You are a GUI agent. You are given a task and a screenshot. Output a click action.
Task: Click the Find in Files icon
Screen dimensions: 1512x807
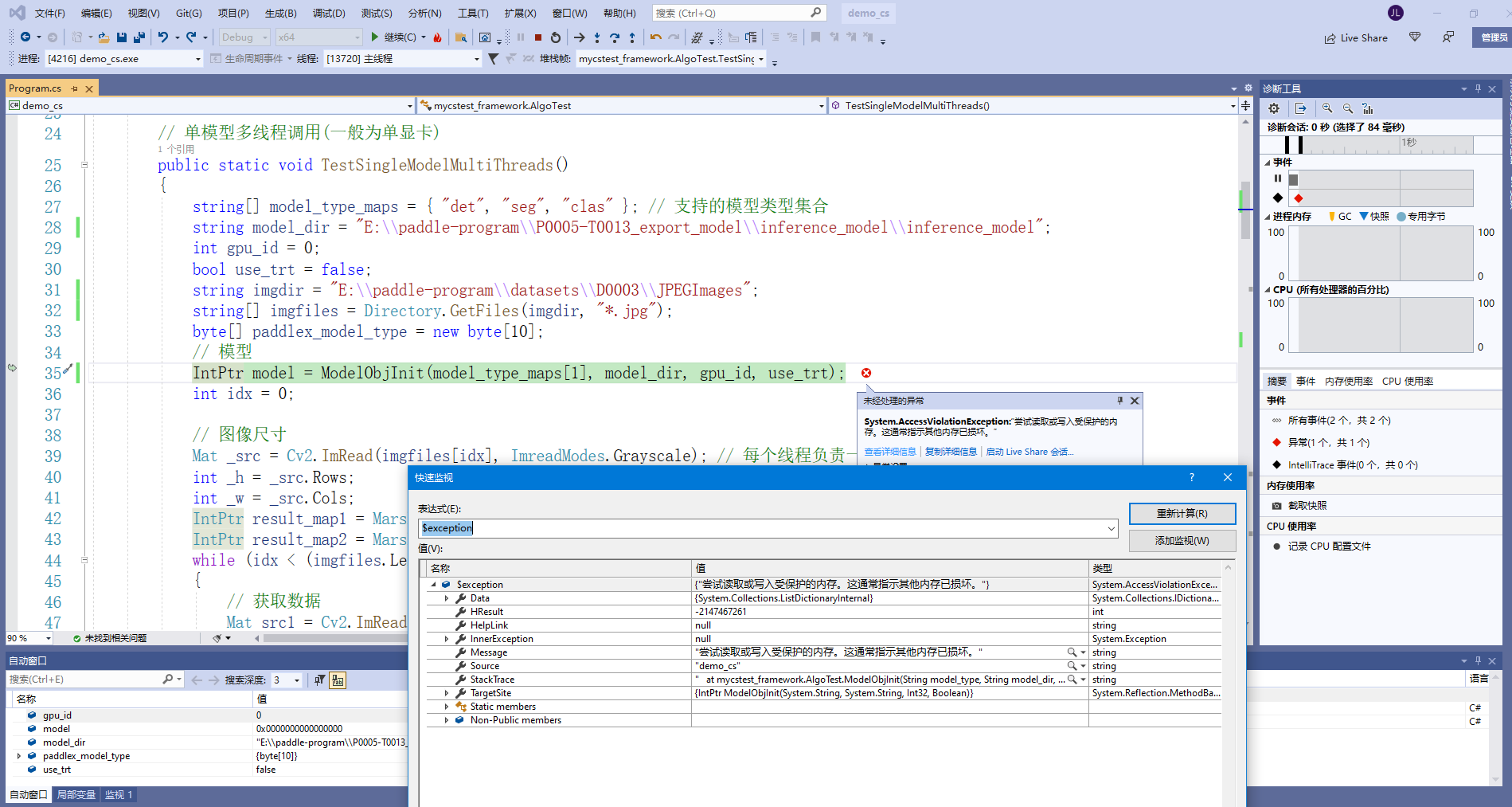click(461, 37)
